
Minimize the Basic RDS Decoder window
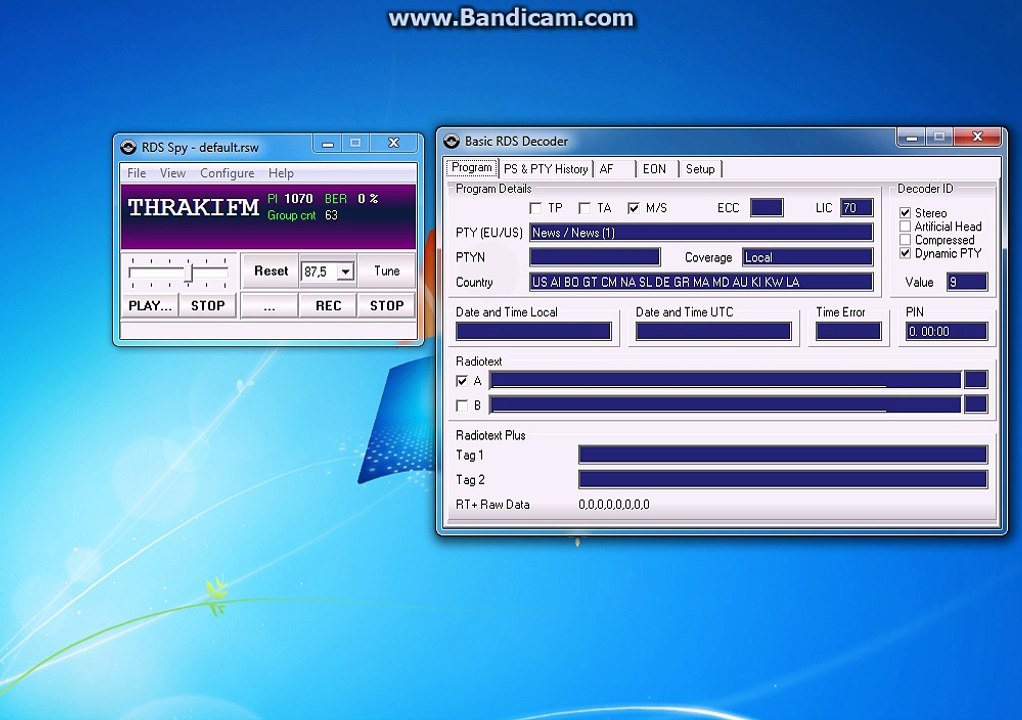[911, 137]
